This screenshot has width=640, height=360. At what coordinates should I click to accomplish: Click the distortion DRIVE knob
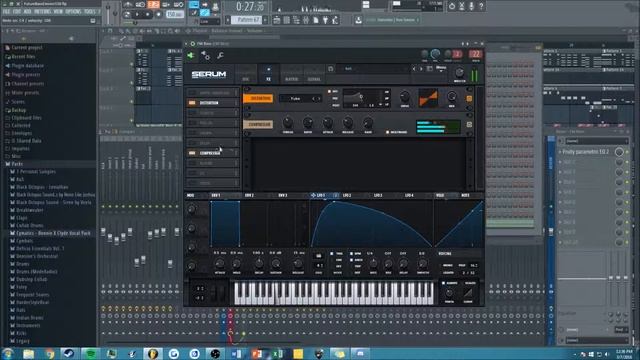coord(404,97)
